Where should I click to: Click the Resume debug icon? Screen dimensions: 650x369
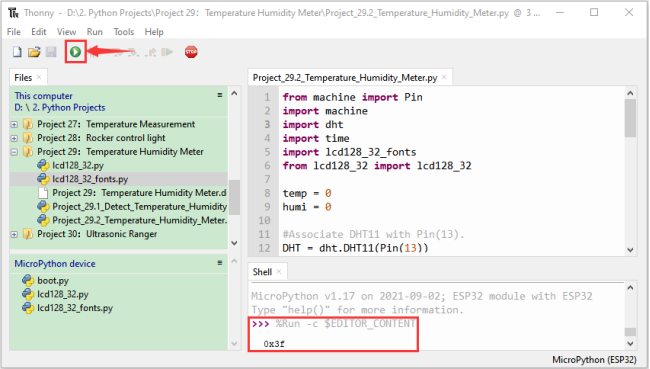(x=167, y=52)
